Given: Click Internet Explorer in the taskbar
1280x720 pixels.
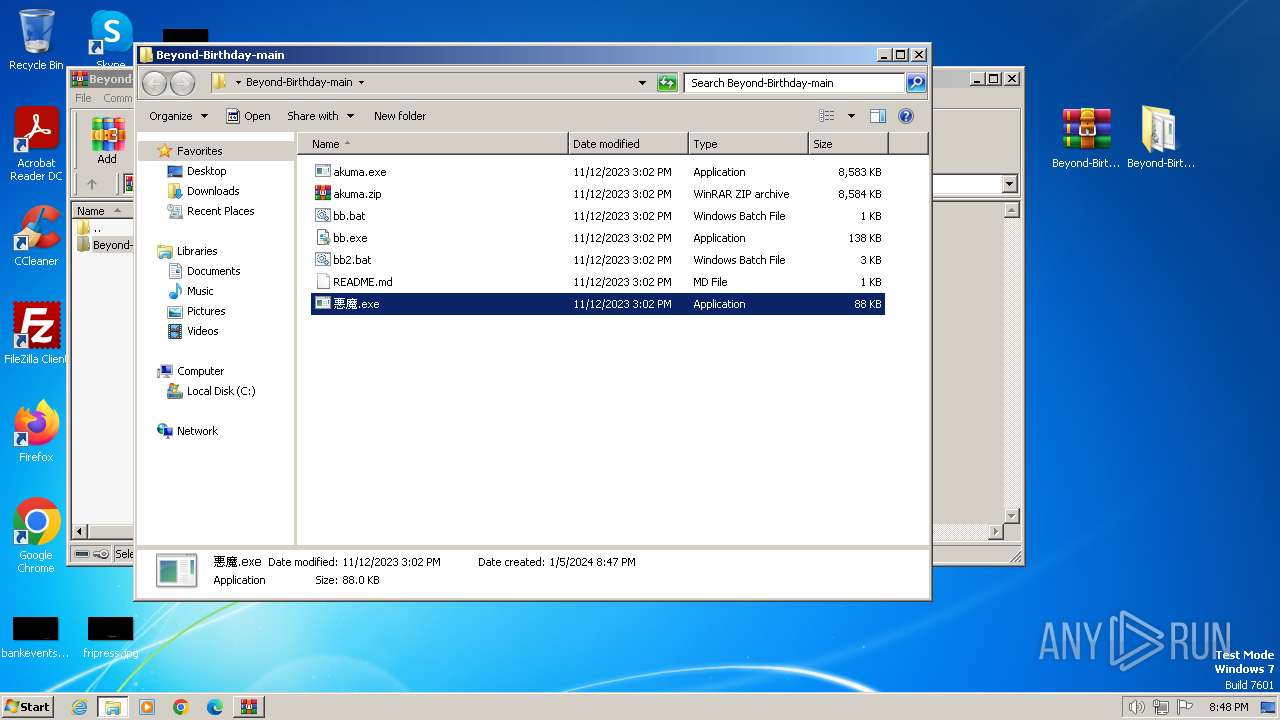Looking at the screenshot, I should pyautogui.click(x=79, y=707).
